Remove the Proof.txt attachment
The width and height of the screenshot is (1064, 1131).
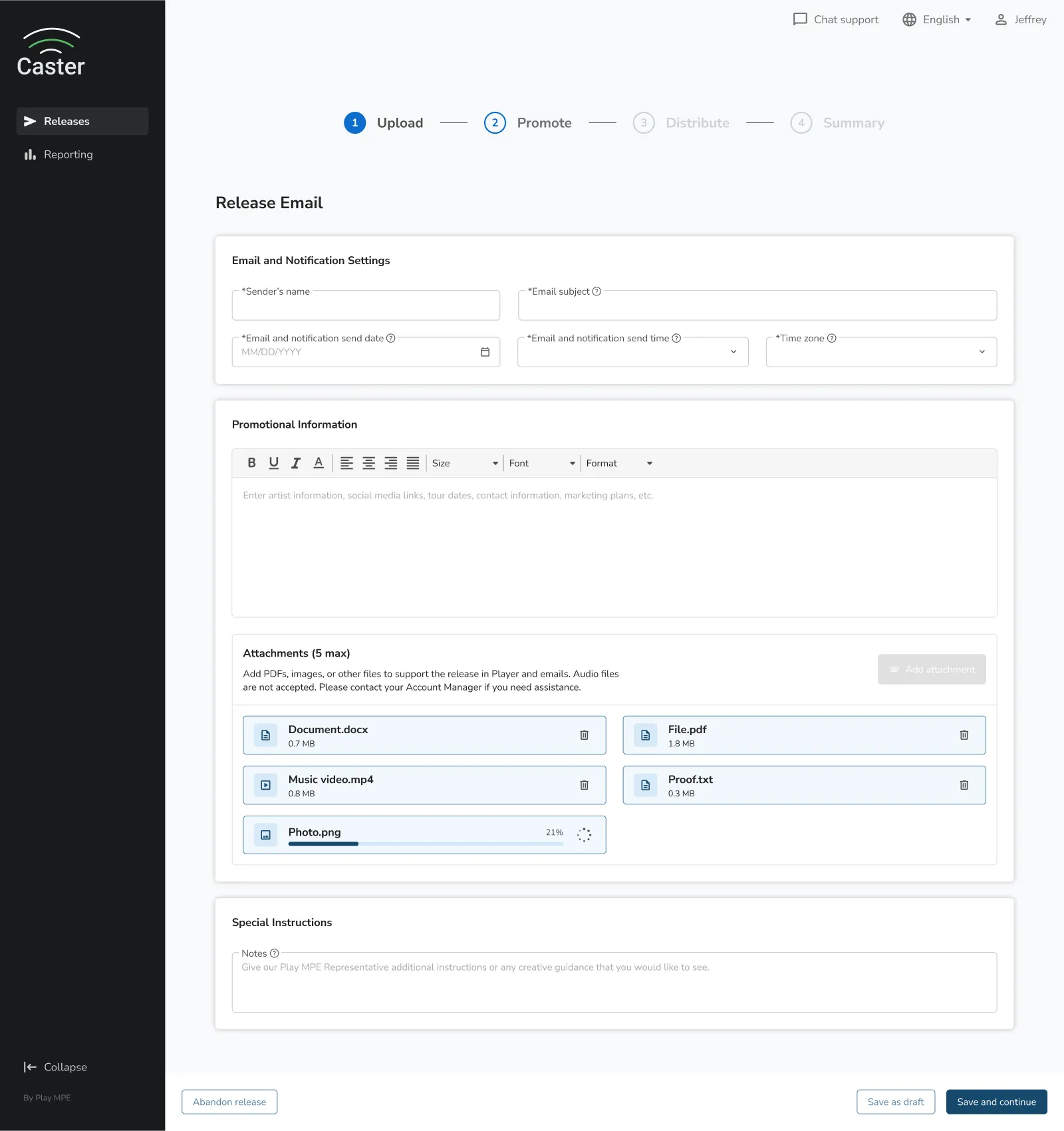[964, 785]
